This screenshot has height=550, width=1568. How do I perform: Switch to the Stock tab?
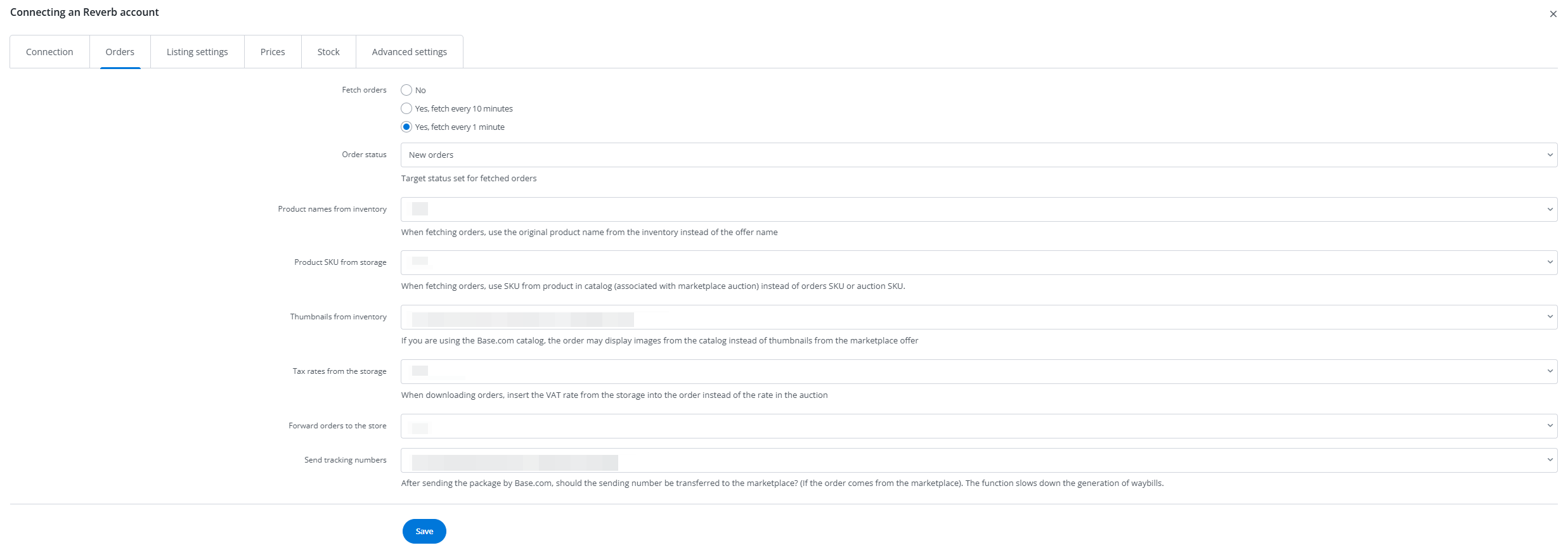(x=328, y=52)
